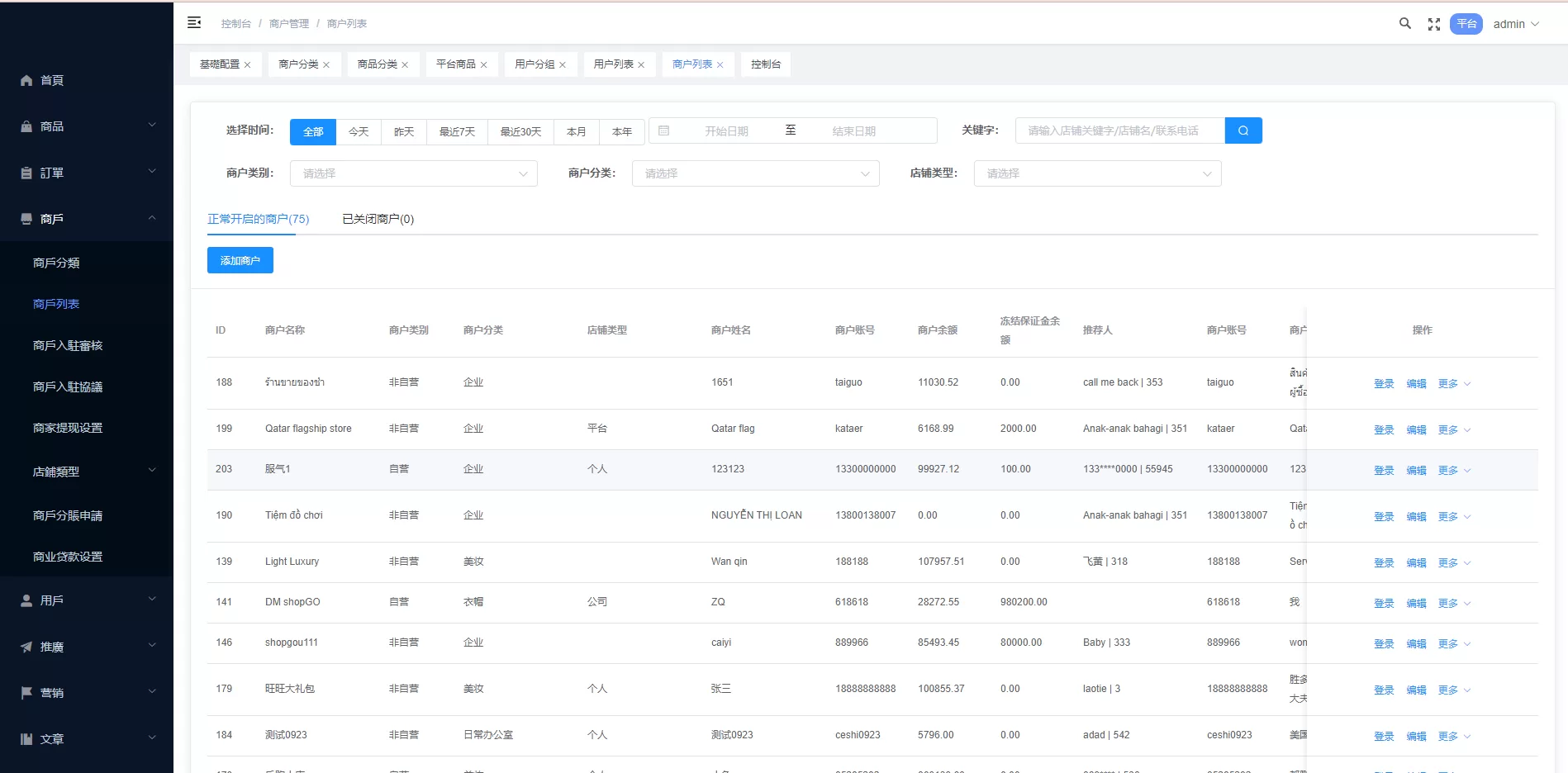Screen dimensions: 1568x773
Task: Click 编辑 link for Light Luxury row
Action: [1416, 563]
